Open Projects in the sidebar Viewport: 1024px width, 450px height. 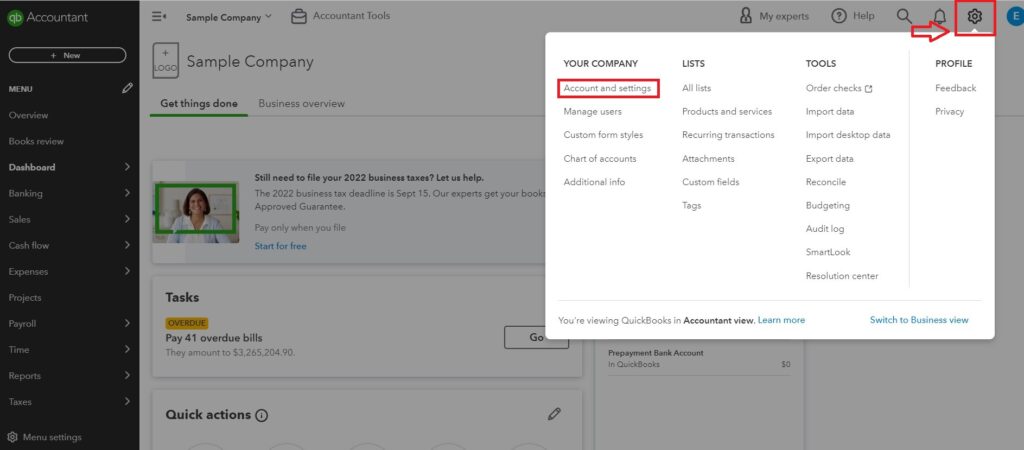click(x=25, y=297)
